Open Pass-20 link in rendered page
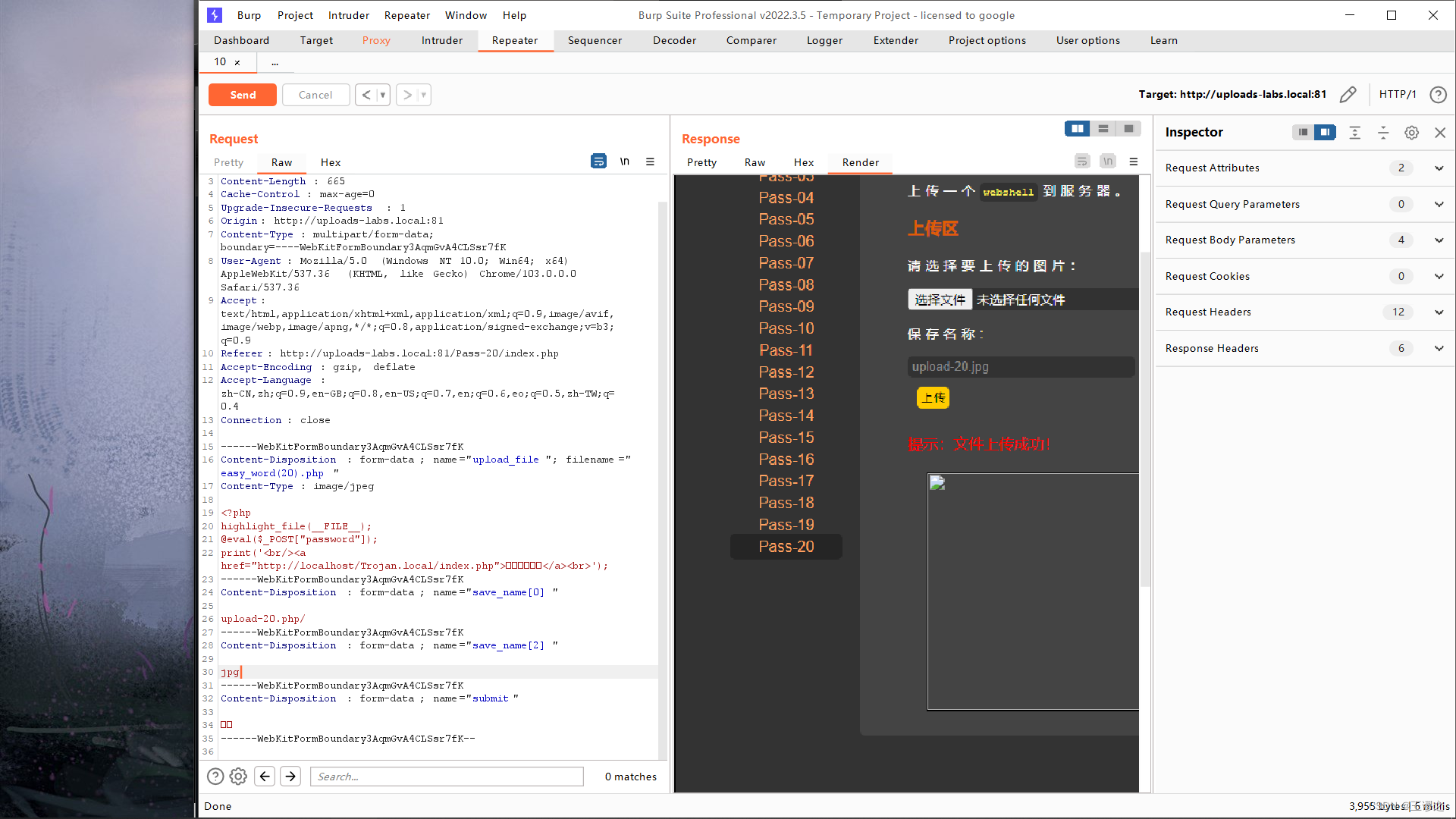1456x819 pixels. (786, 547)
